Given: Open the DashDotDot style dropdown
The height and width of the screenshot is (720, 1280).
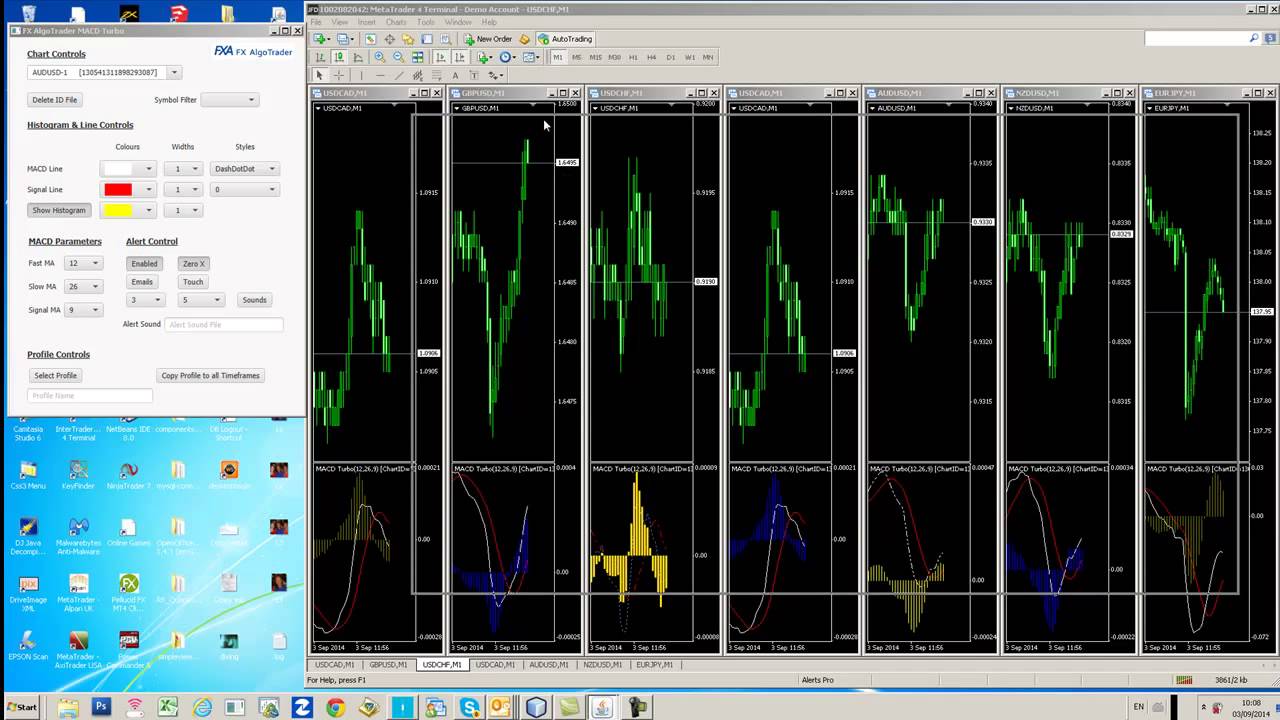Looking at the screenshot, I should pos(244,169).
